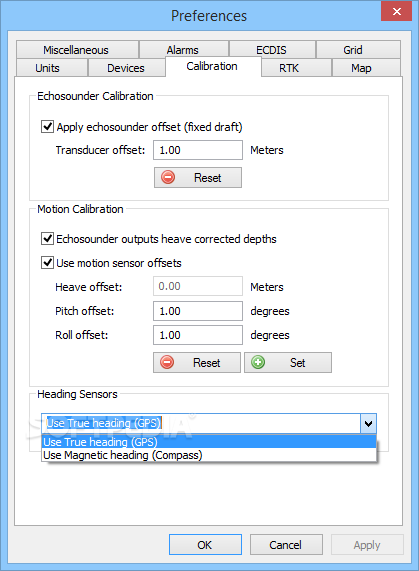Viewport: 419px width, 571px height.
Task: Click the Cancel button
Action: tap(286, 544)
